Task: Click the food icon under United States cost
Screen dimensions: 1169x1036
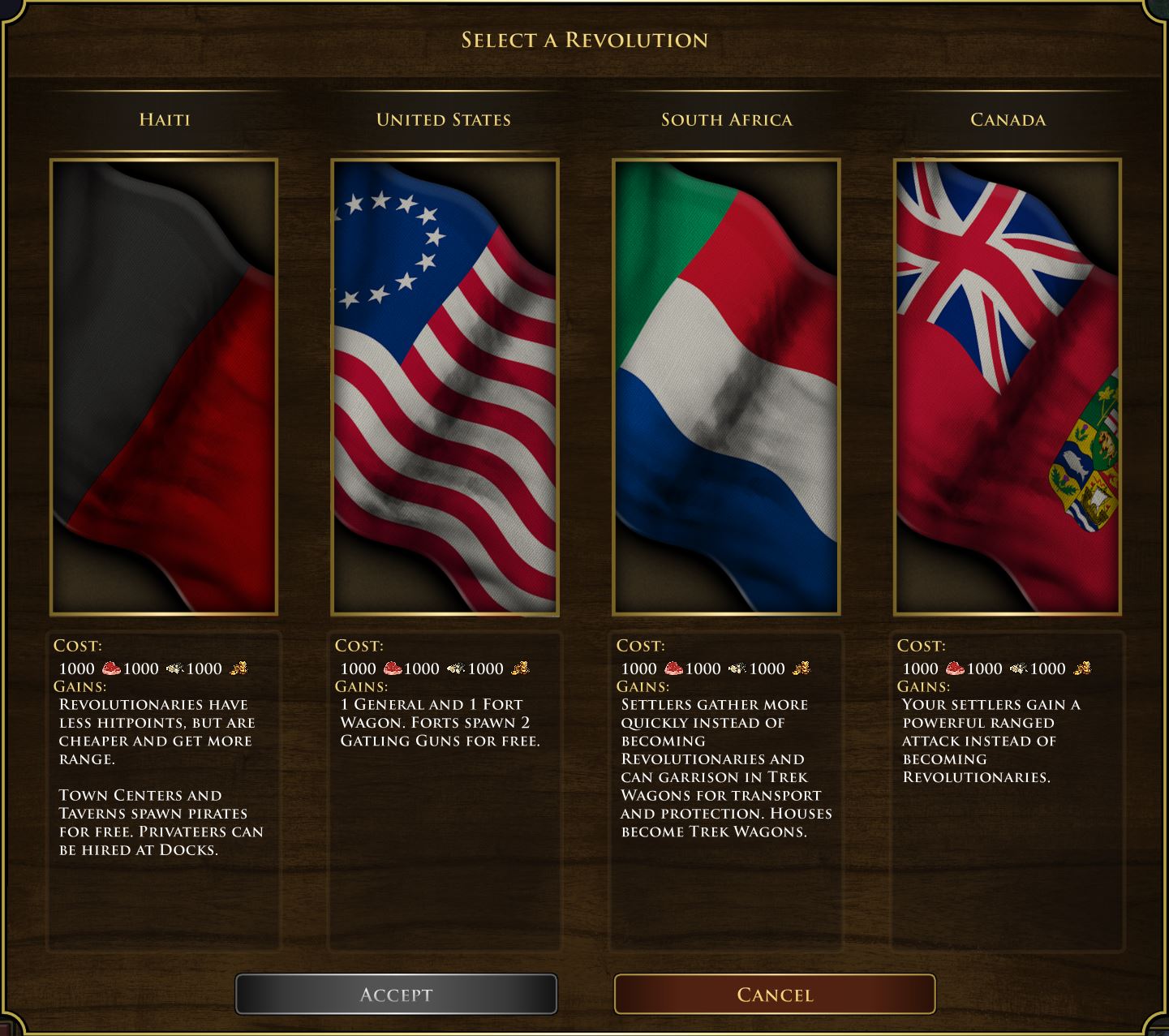Action: click(x=392, y=668)
